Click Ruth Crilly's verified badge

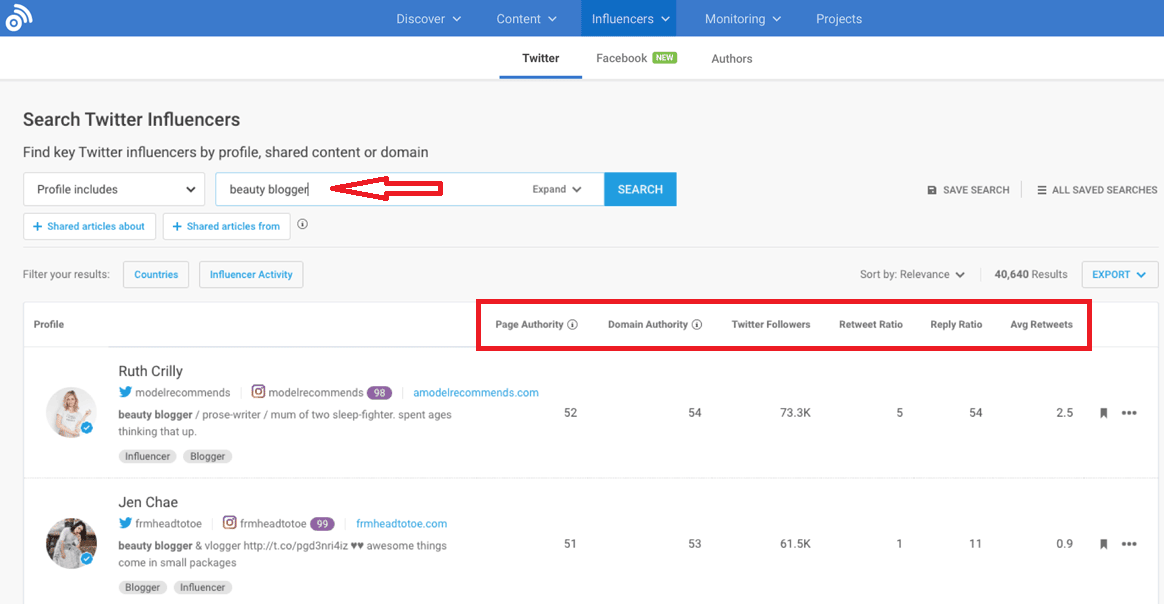(x=87, y=427)
